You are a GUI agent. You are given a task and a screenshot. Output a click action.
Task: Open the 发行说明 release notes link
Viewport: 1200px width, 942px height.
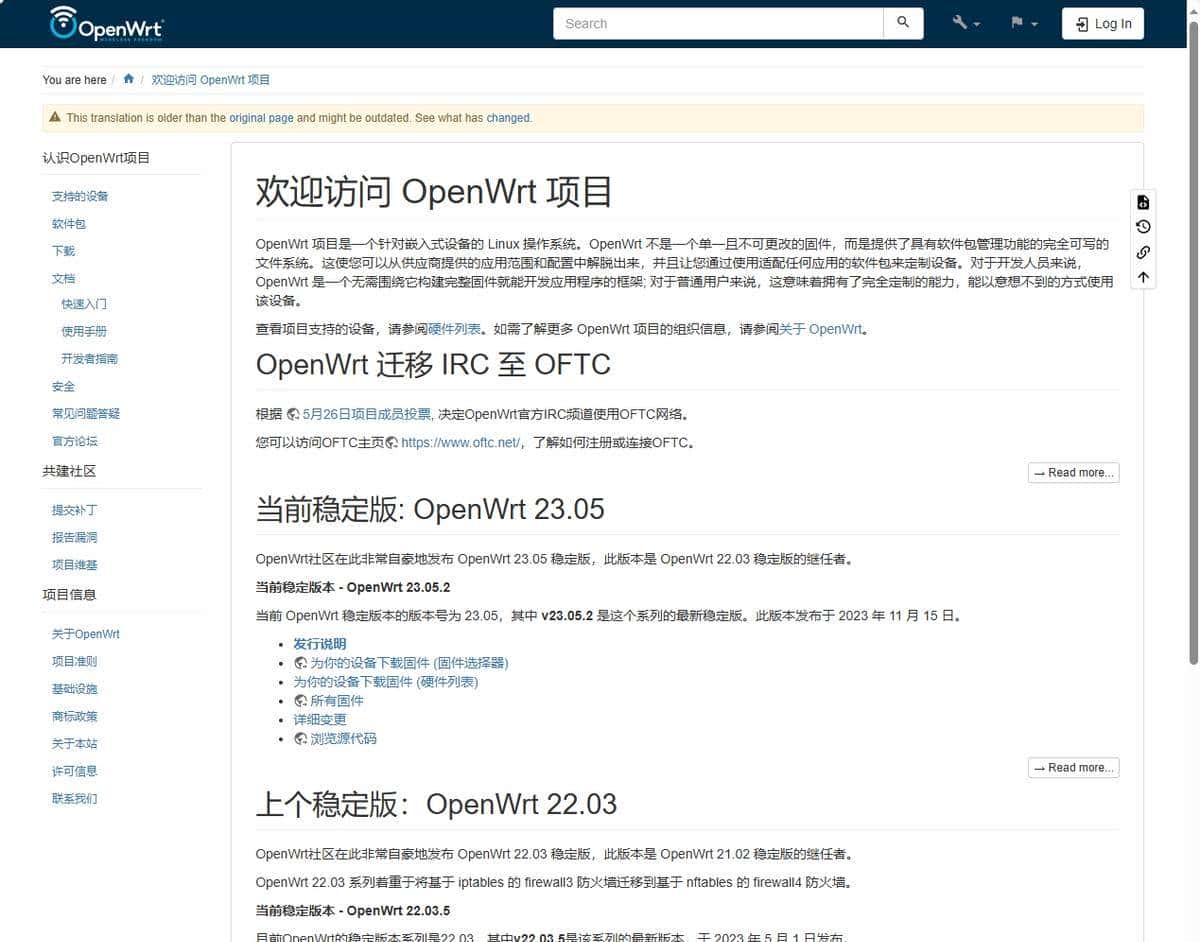click(319, 643)
